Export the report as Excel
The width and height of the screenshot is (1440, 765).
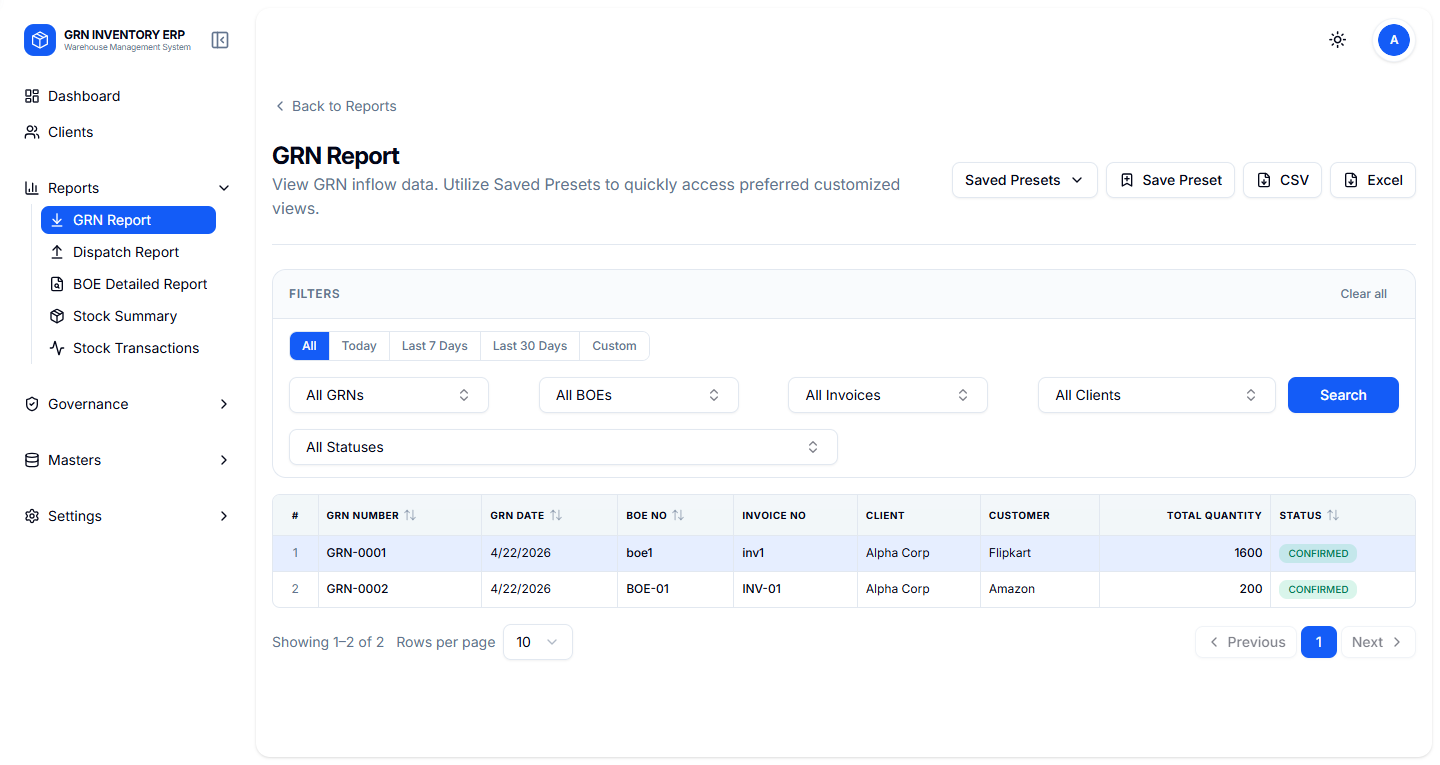[x=1372, y=180]
